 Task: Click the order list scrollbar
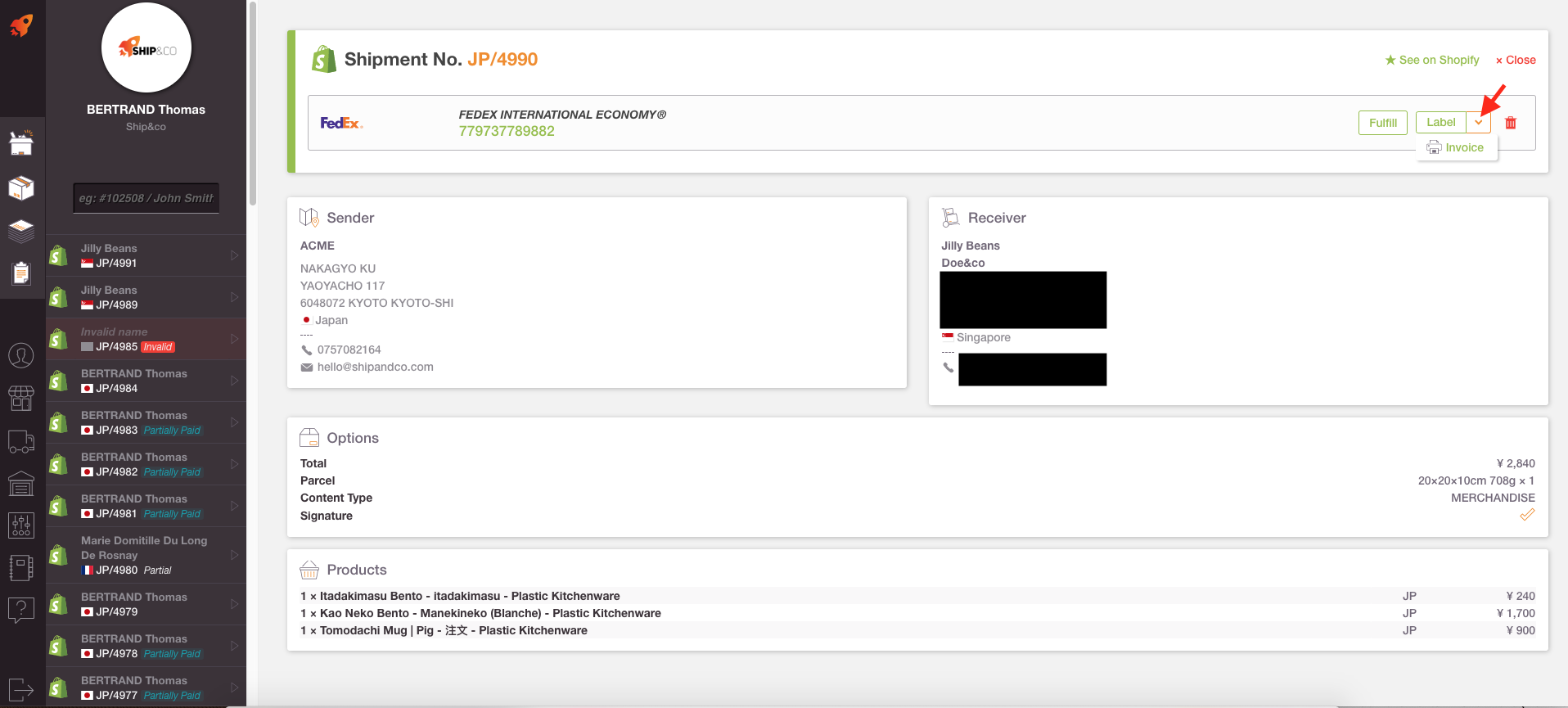pos(253,102)
